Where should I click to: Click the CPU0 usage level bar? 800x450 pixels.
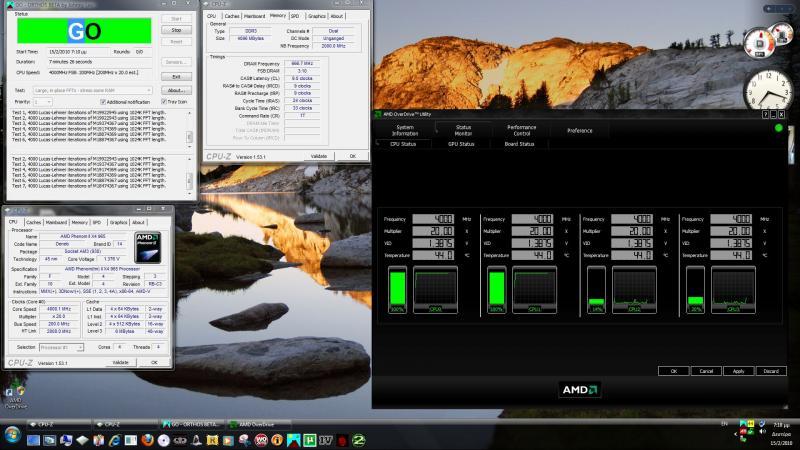click(399, 288)
